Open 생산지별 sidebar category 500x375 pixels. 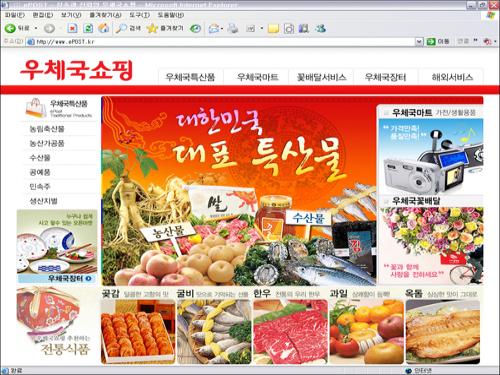pos(44,201)
